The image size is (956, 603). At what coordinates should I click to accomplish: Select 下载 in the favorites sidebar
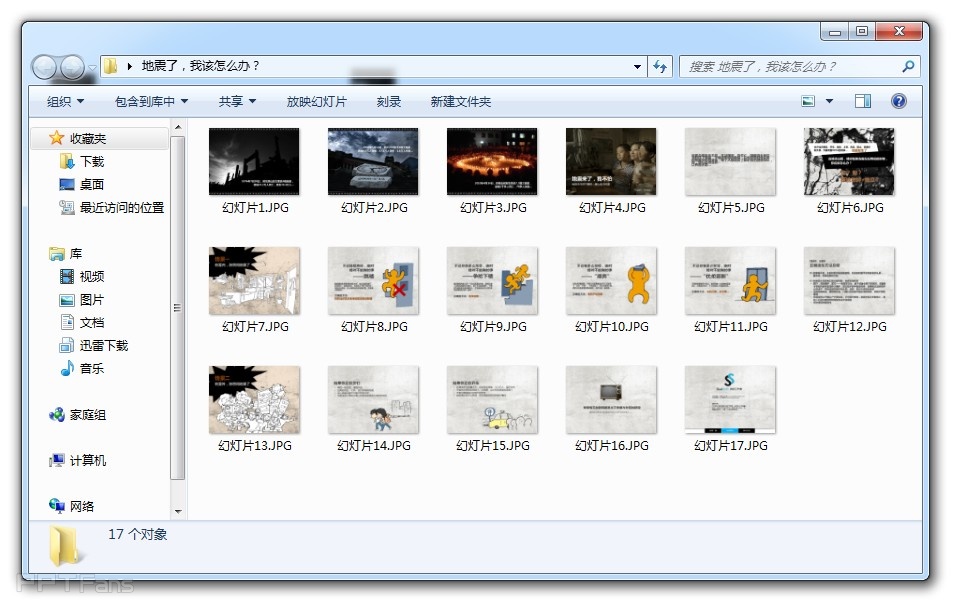pos(91,161)
